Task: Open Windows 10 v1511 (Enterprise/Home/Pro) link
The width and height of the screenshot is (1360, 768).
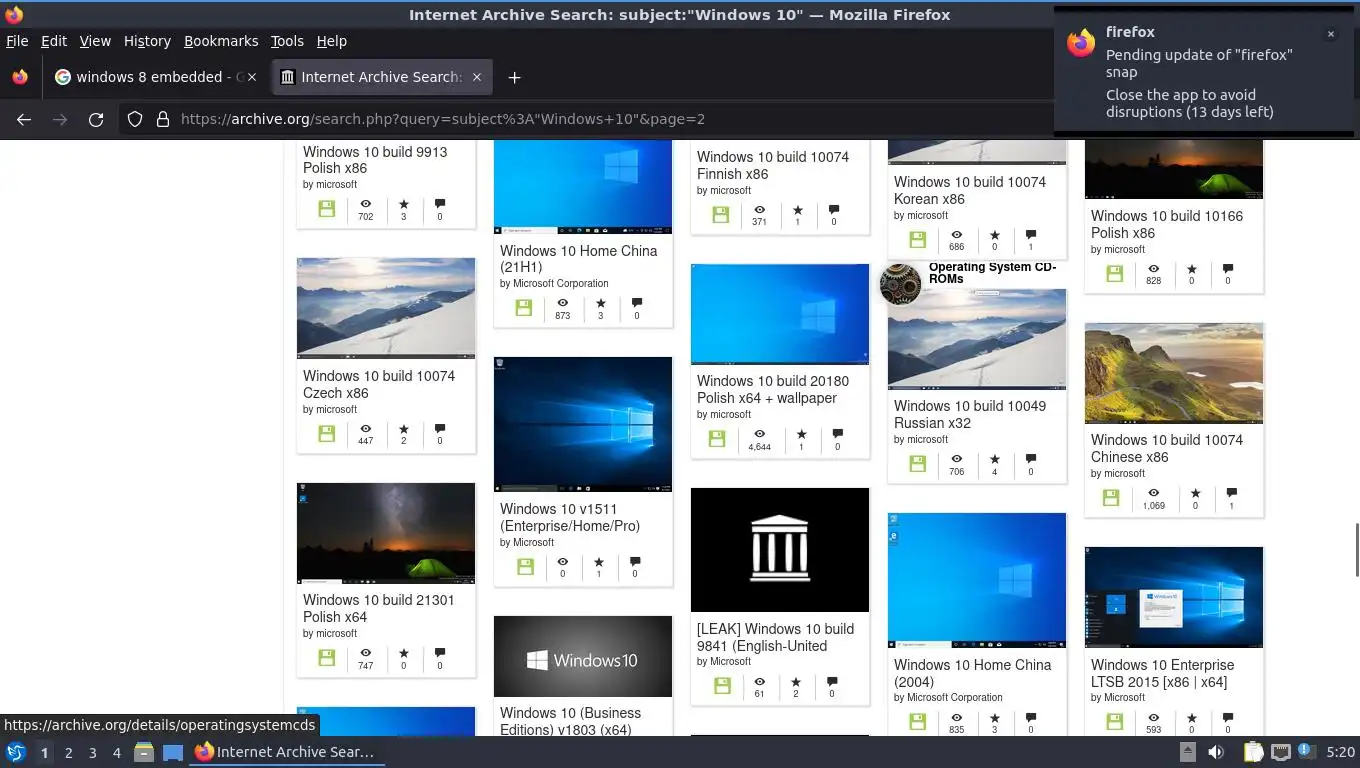Action: pos(570,517)
